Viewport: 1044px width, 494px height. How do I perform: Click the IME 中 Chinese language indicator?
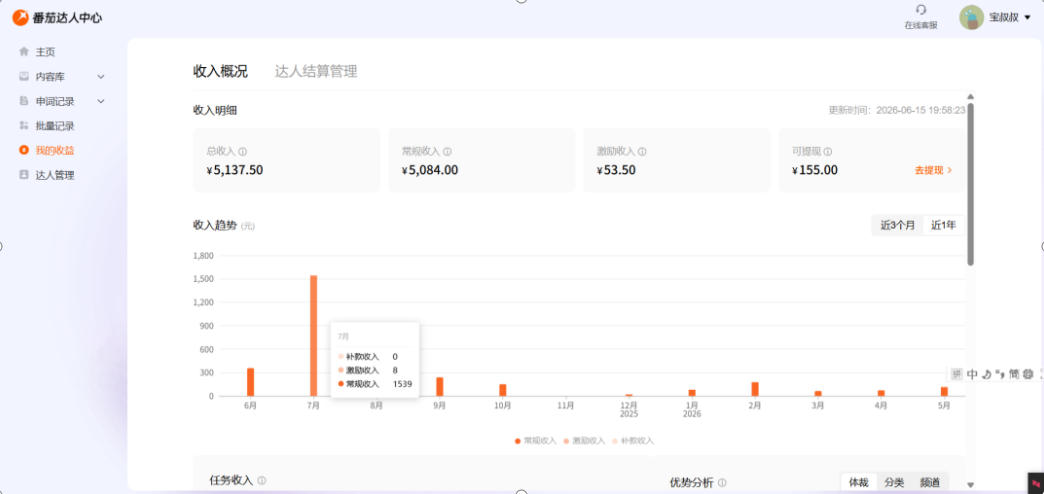point(972,374)
